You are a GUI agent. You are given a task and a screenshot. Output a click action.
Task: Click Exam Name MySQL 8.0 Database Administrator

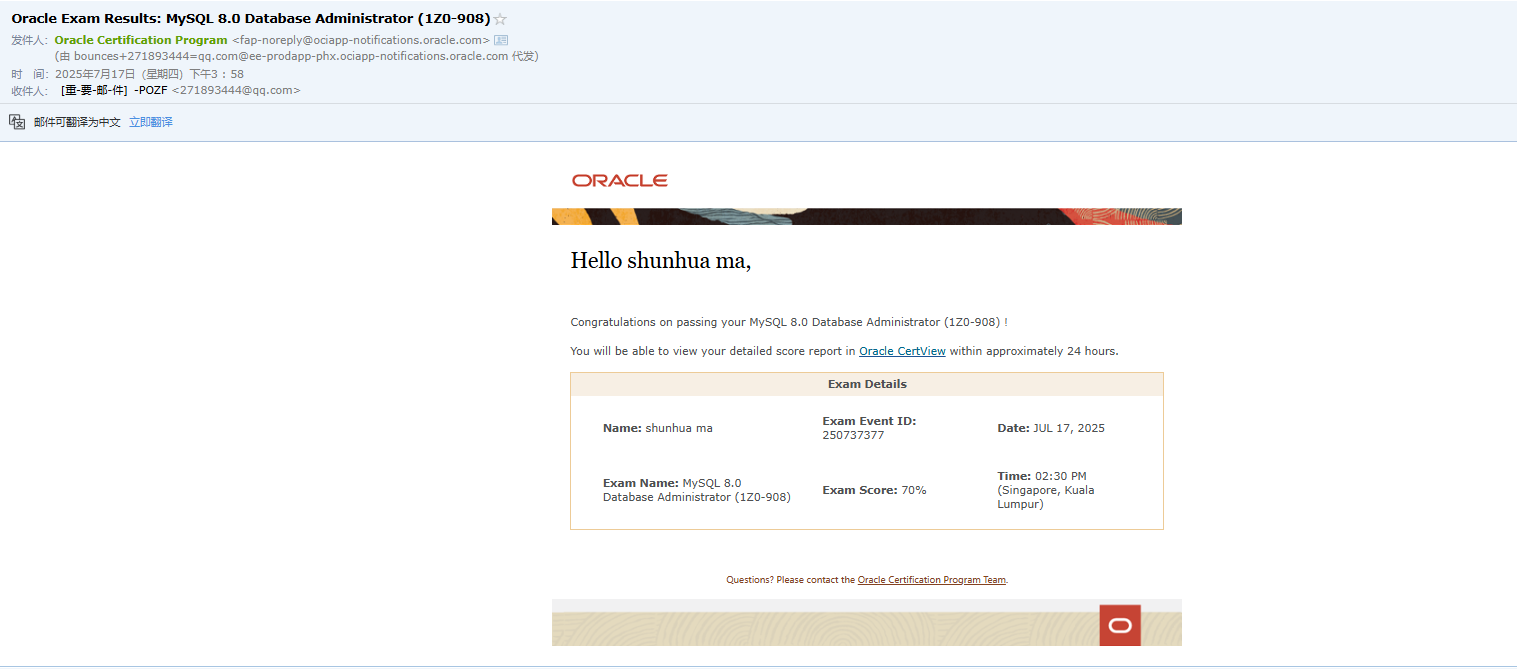click(x=697, y=490)
